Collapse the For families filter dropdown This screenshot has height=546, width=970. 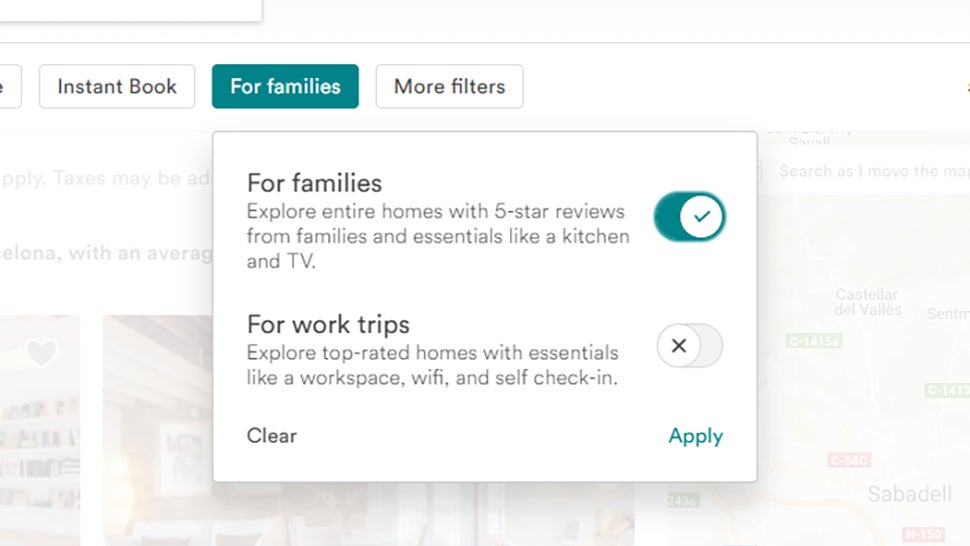pyautogui.click(x=285, y=87)
